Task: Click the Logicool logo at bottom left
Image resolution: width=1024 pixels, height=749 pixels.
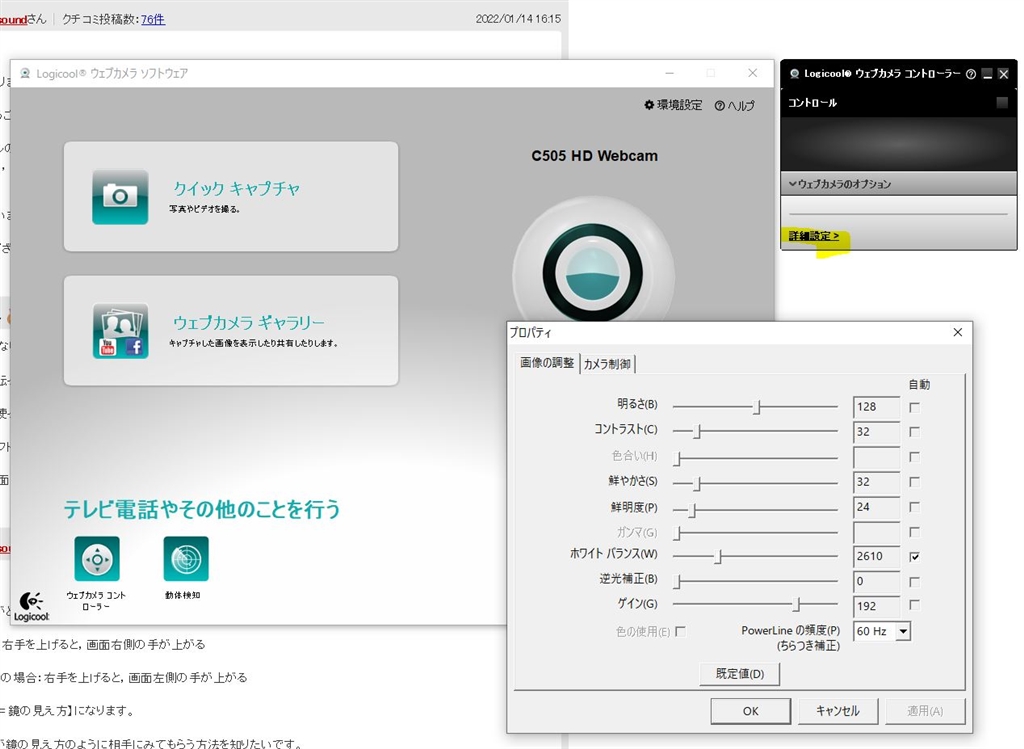Action: [x=31, y=606]
